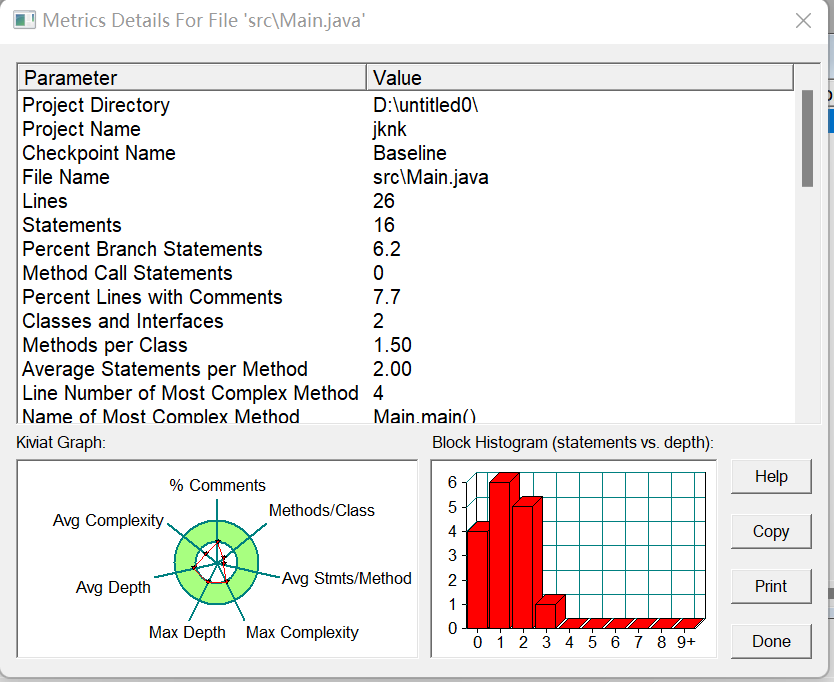Close the Metrics Details dialog

[x=803, y=21]
